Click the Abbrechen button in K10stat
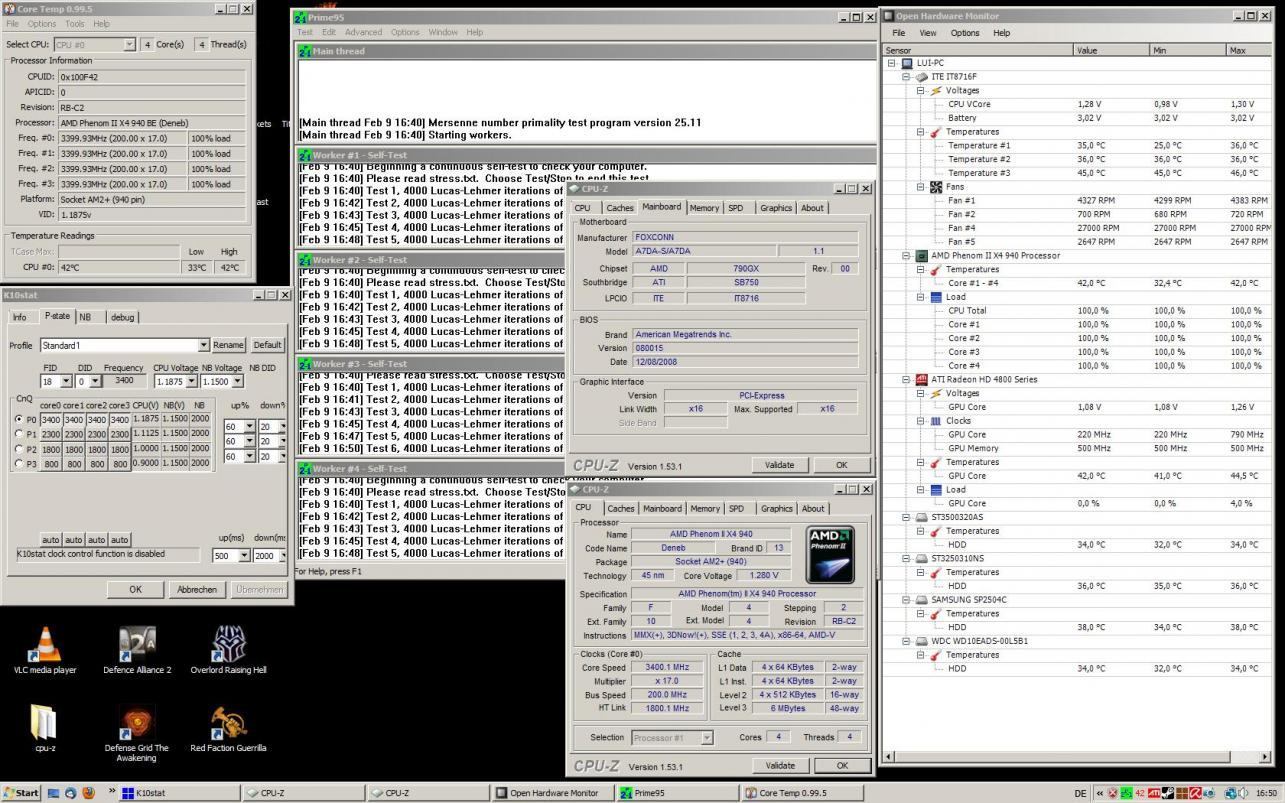Viewport: 1285px width, 803px height. pyautogui.click(x=197, y=590)
